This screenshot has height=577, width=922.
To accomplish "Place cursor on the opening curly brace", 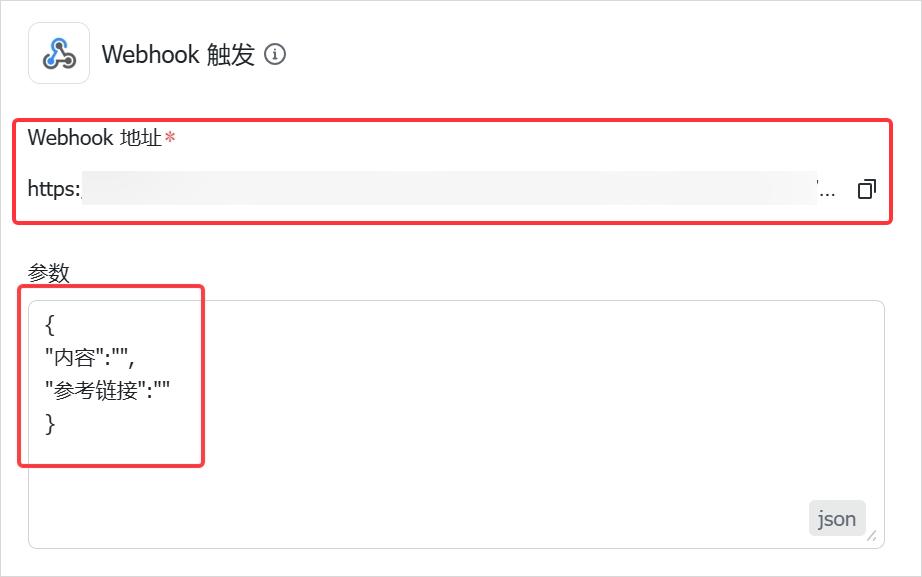I will [x=50, y=326].
